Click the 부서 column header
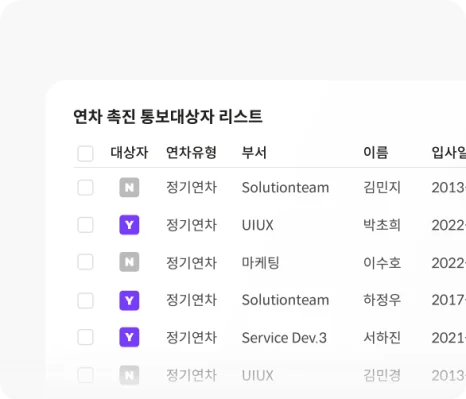This screenshot has width=466, height=399. (x=254, y=153)
